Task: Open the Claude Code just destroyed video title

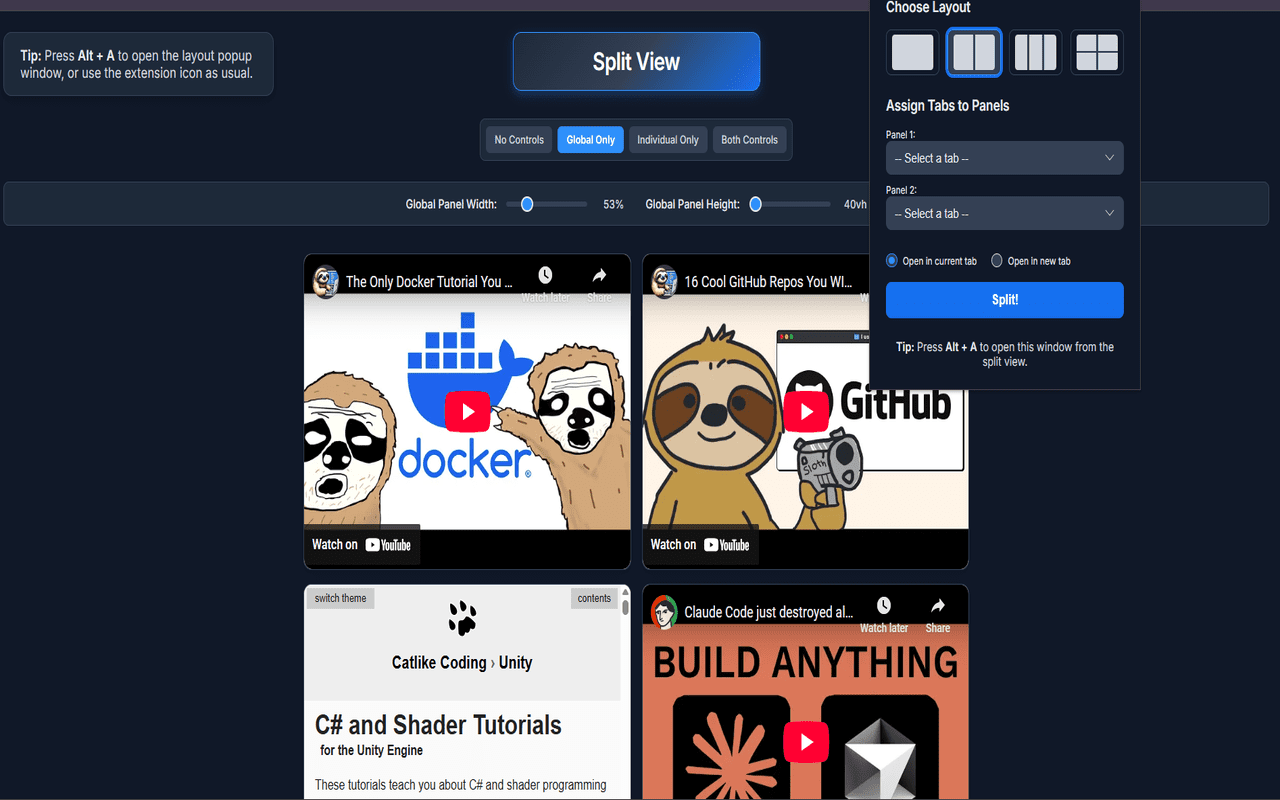Action: pyautogui.click(x=769, y=612)
